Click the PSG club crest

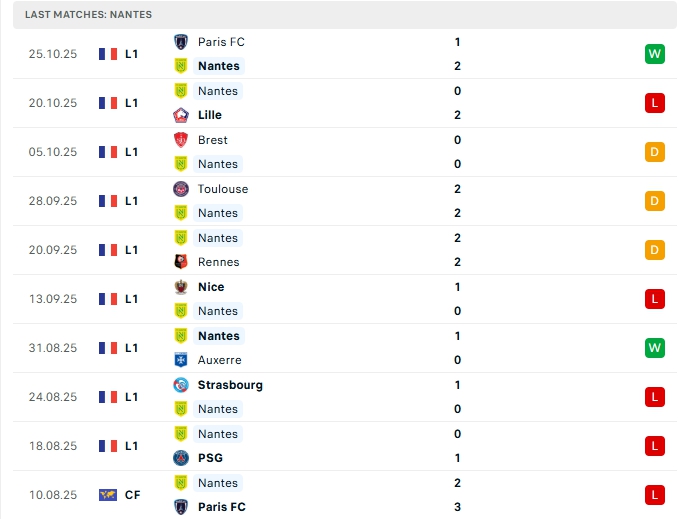[x=181, y=458]
